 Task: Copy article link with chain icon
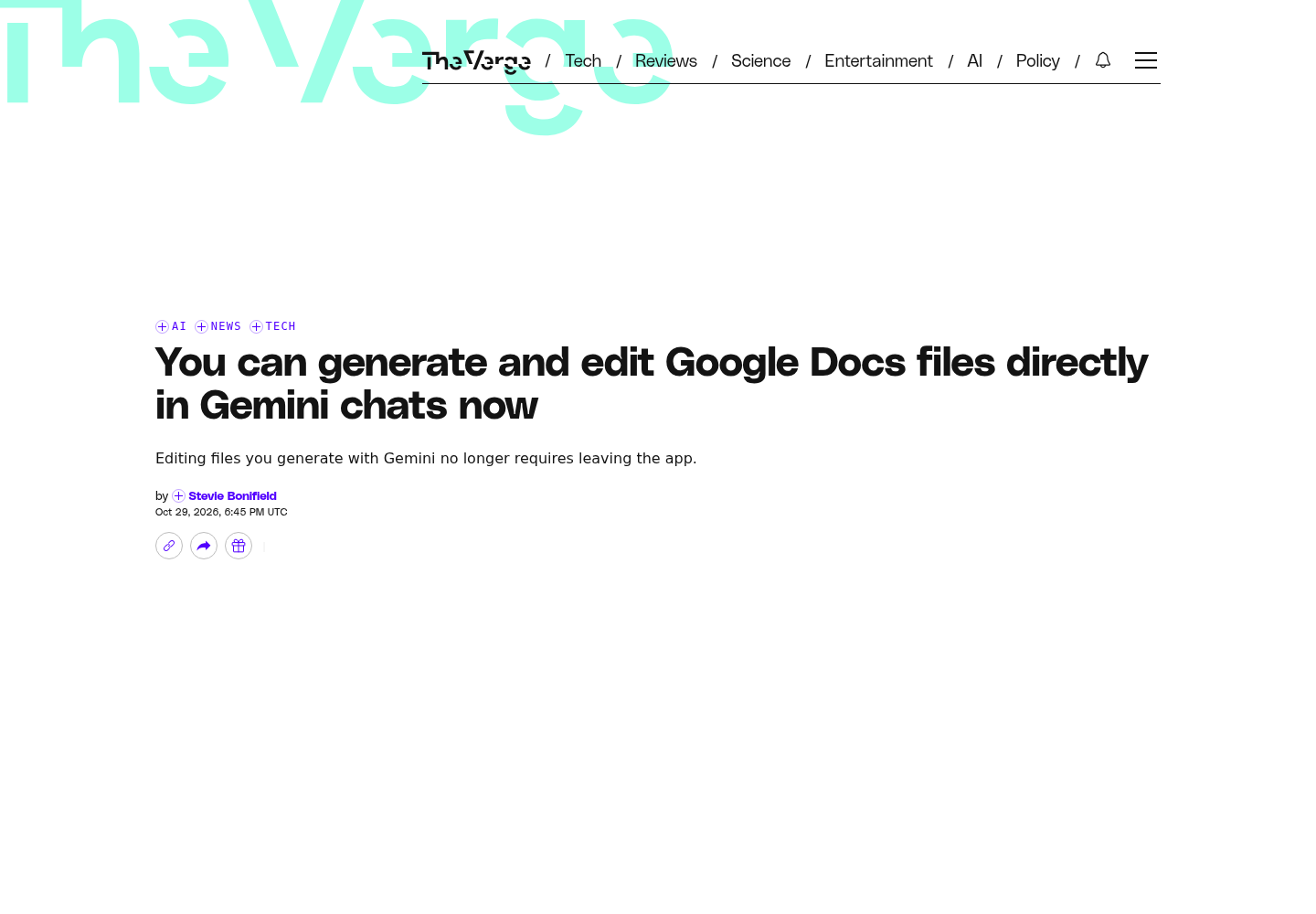click(169, 546)
